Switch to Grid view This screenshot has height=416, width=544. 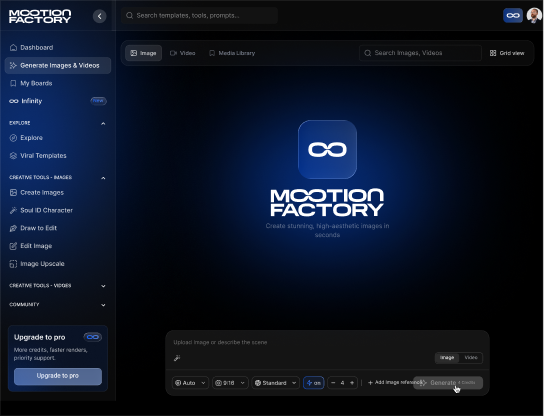tap(507, 53)
